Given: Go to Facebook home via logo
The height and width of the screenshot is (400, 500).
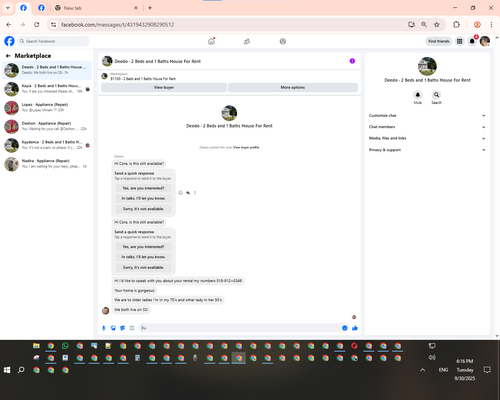Looking at the screenshot, I should pyautogui.click(x=9, y=41).
